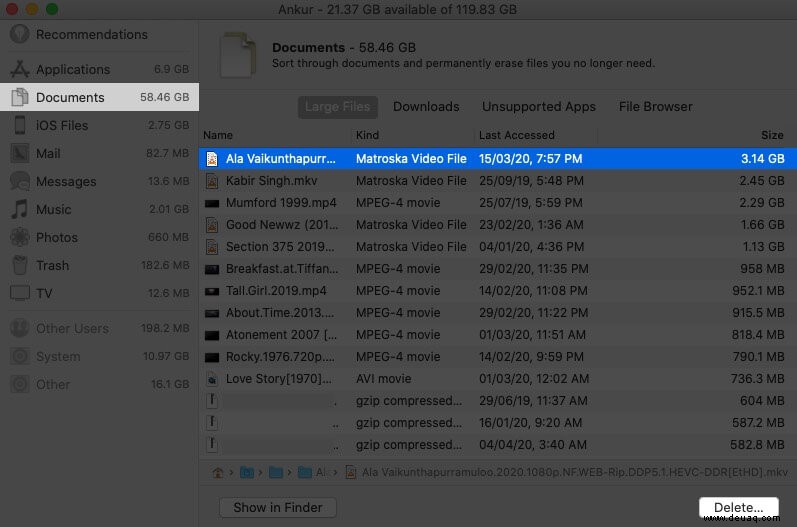Click the System gear icon

coord(20,356)
